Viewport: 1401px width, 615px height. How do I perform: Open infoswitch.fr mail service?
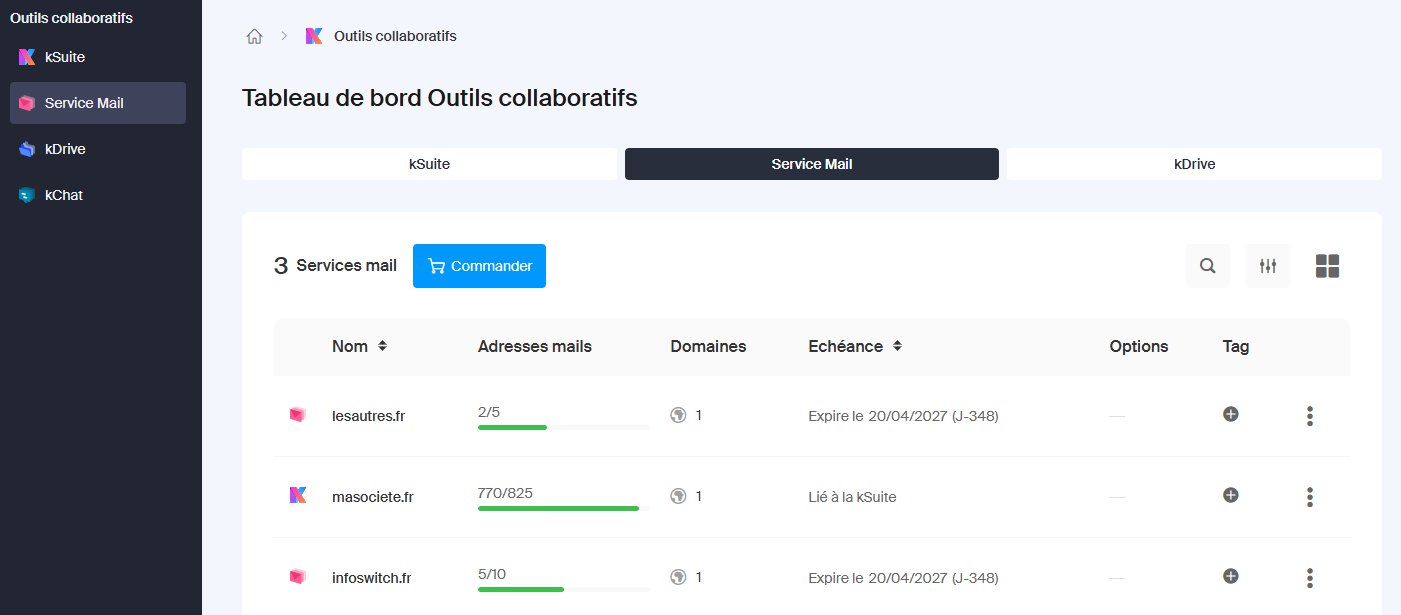[371, 577]
